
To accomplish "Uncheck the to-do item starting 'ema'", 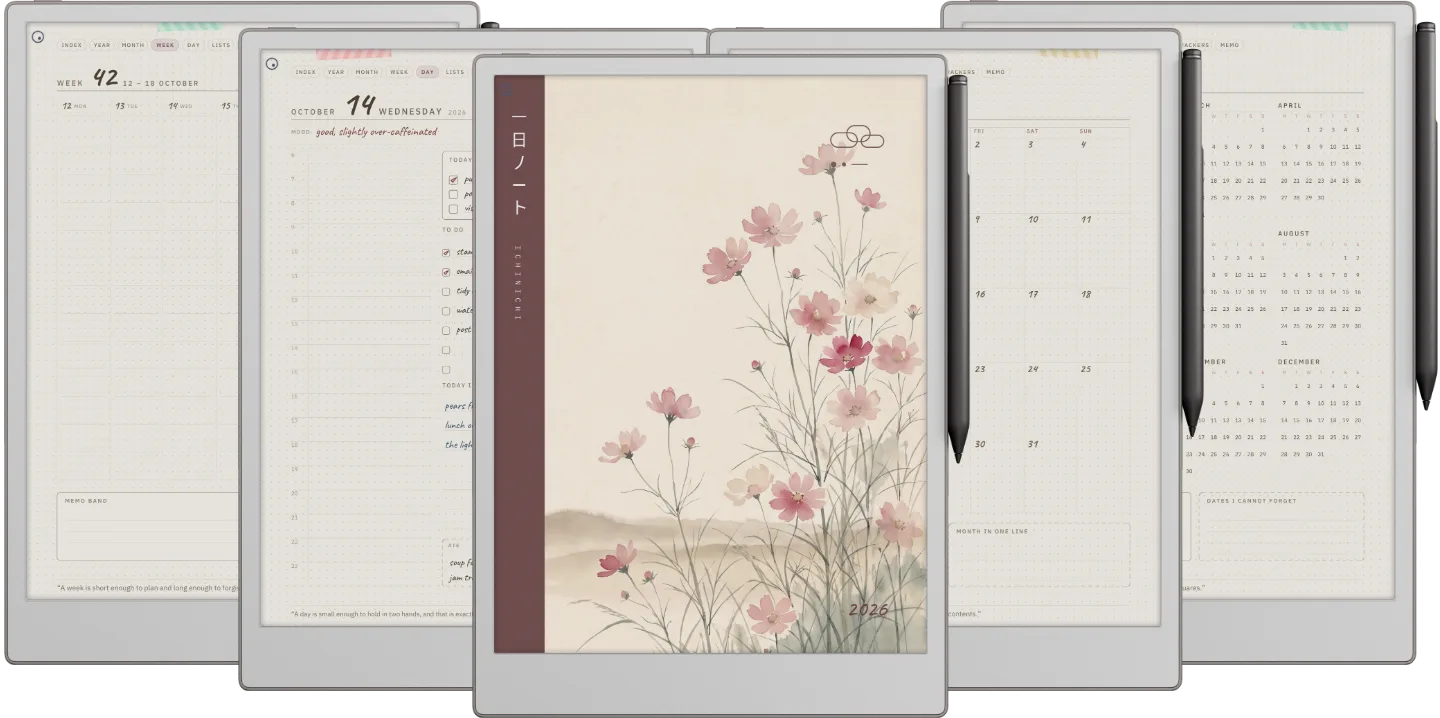I will (x=446, y=272).
